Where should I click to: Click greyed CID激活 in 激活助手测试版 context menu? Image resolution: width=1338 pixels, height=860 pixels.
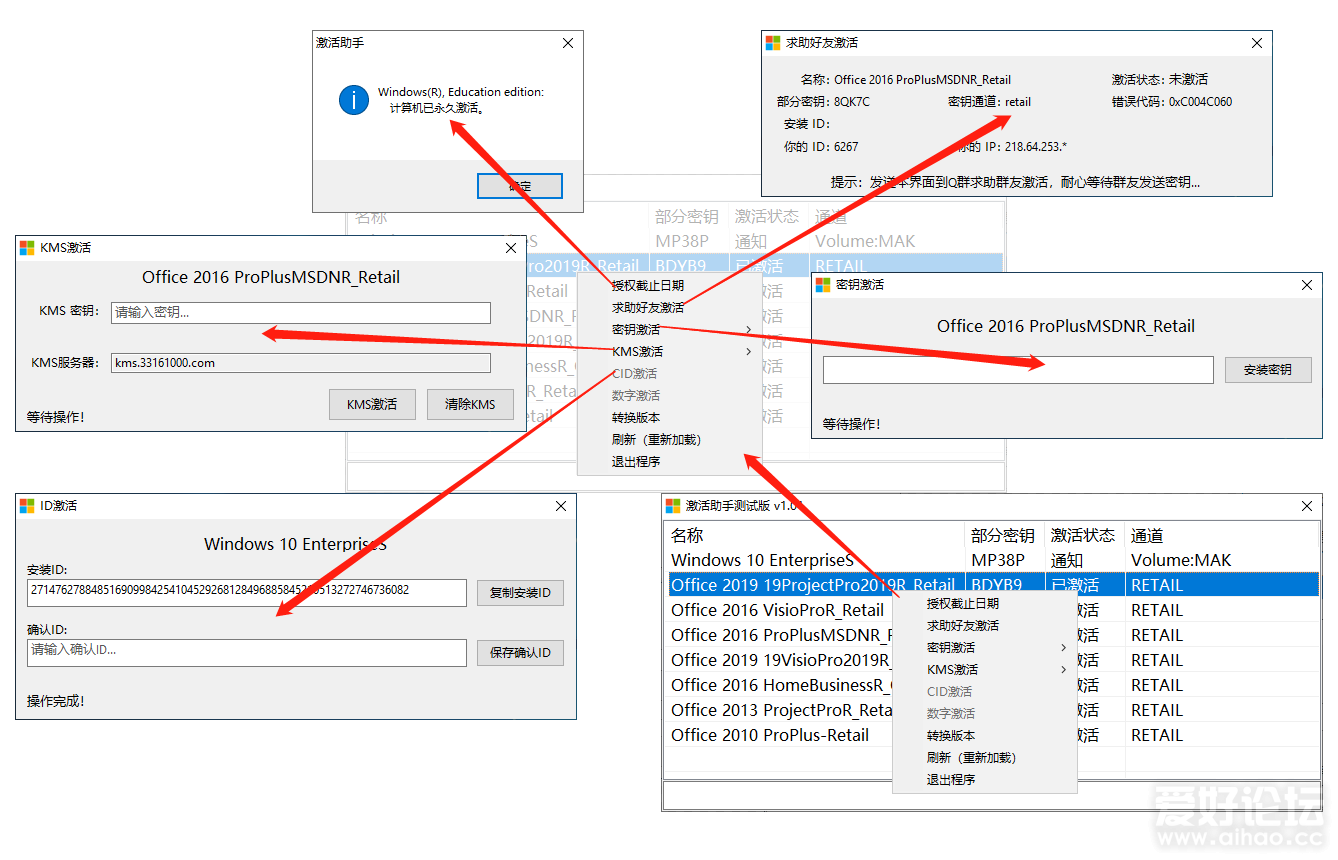[949, 692]
